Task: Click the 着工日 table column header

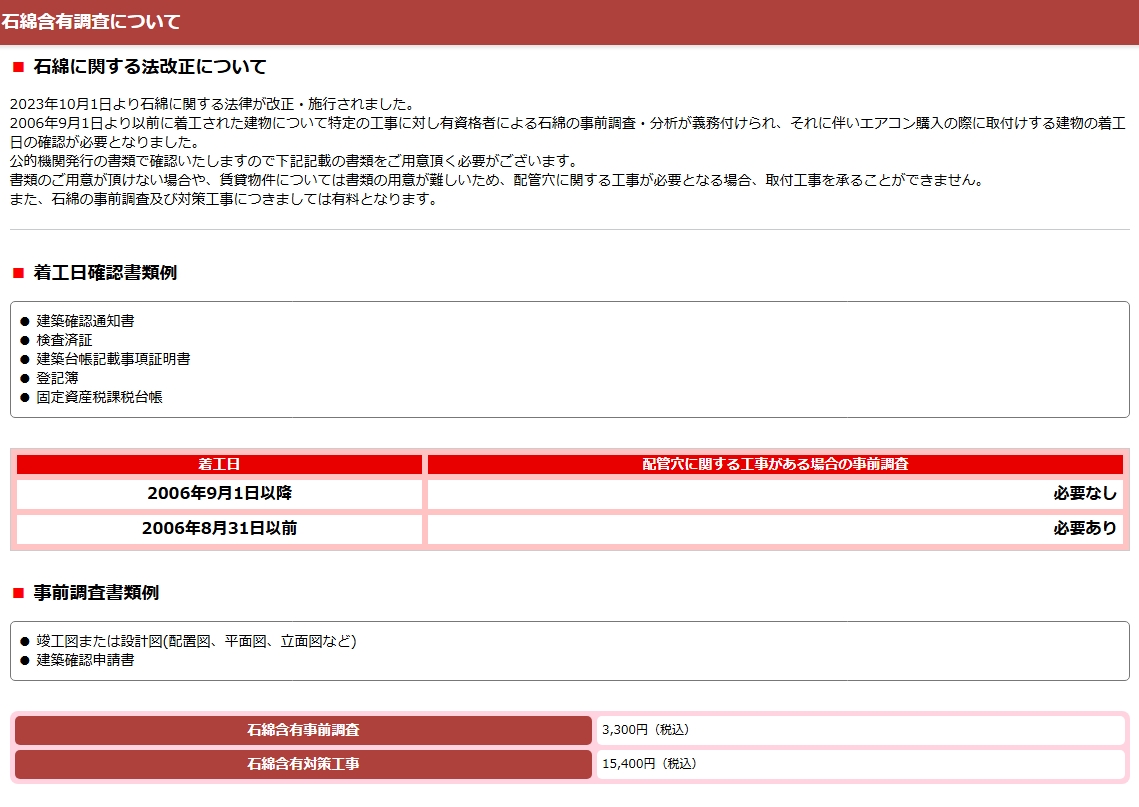Action: (x=219, y=464)
